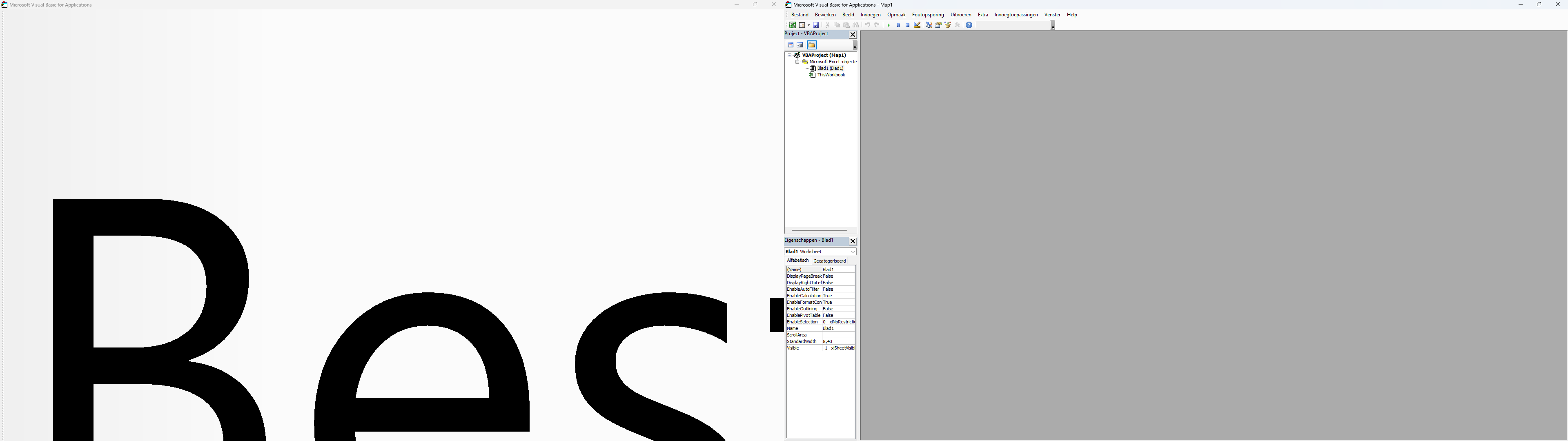Save the project with the floppy icon
This screenshot has height=441, width=1568.
coord(816,25)
